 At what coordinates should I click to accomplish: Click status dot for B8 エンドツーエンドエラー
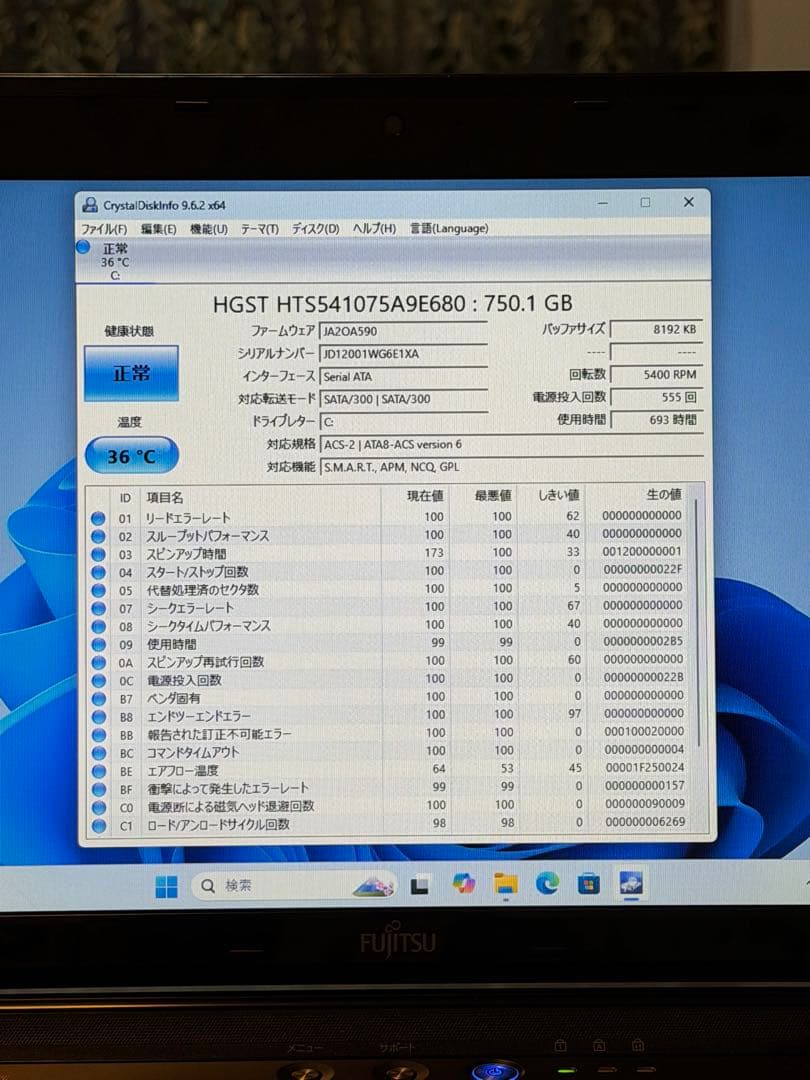(98, 716)
